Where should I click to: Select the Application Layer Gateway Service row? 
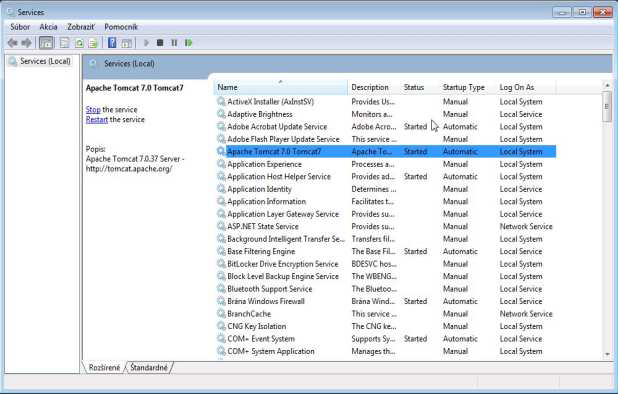[x=386, y=214]
